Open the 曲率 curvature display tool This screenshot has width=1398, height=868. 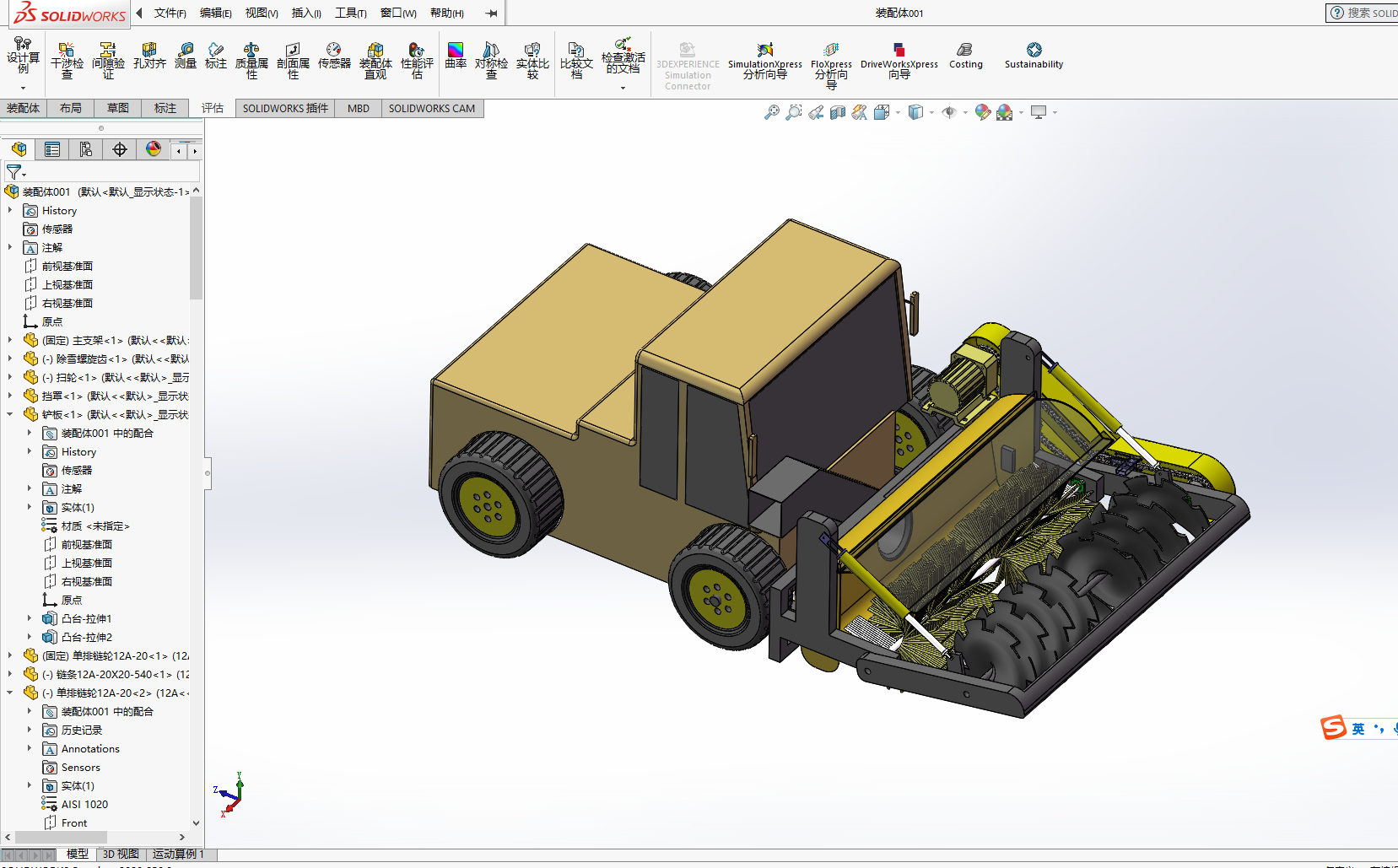[x=456, y=56]
